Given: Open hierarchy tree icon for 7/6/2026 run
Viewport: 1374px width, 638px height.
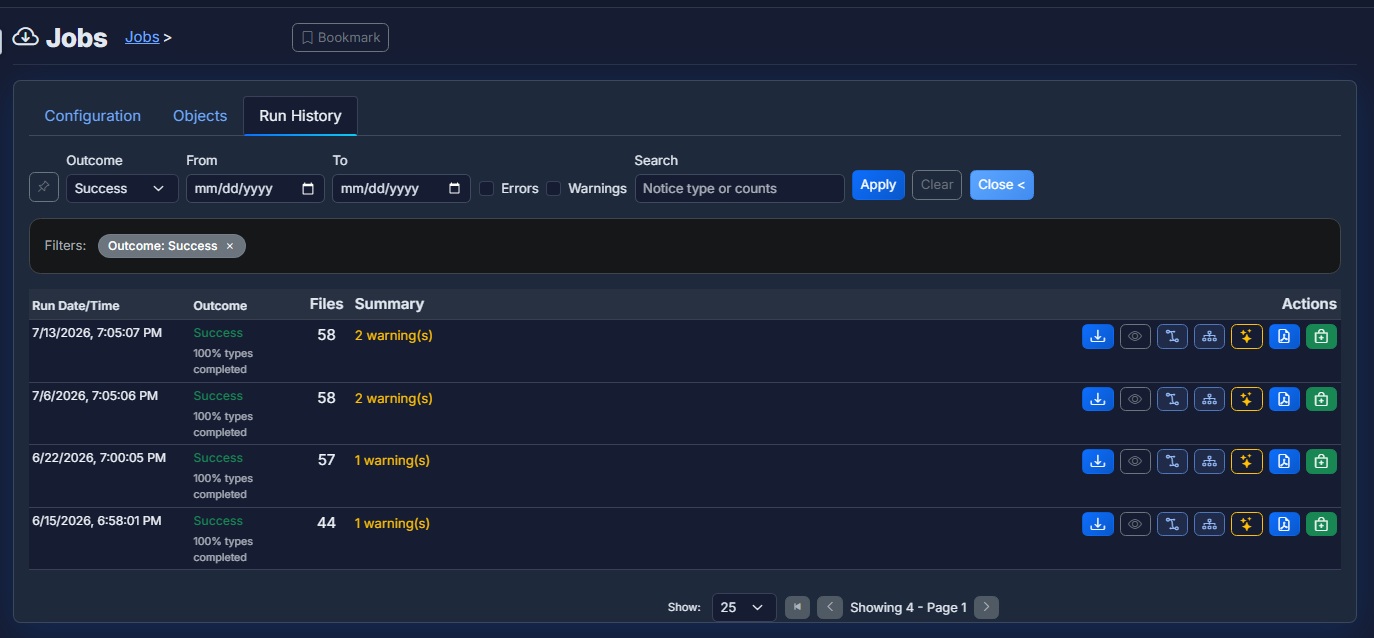Looking at the screenshot, I should (1209, 399).
